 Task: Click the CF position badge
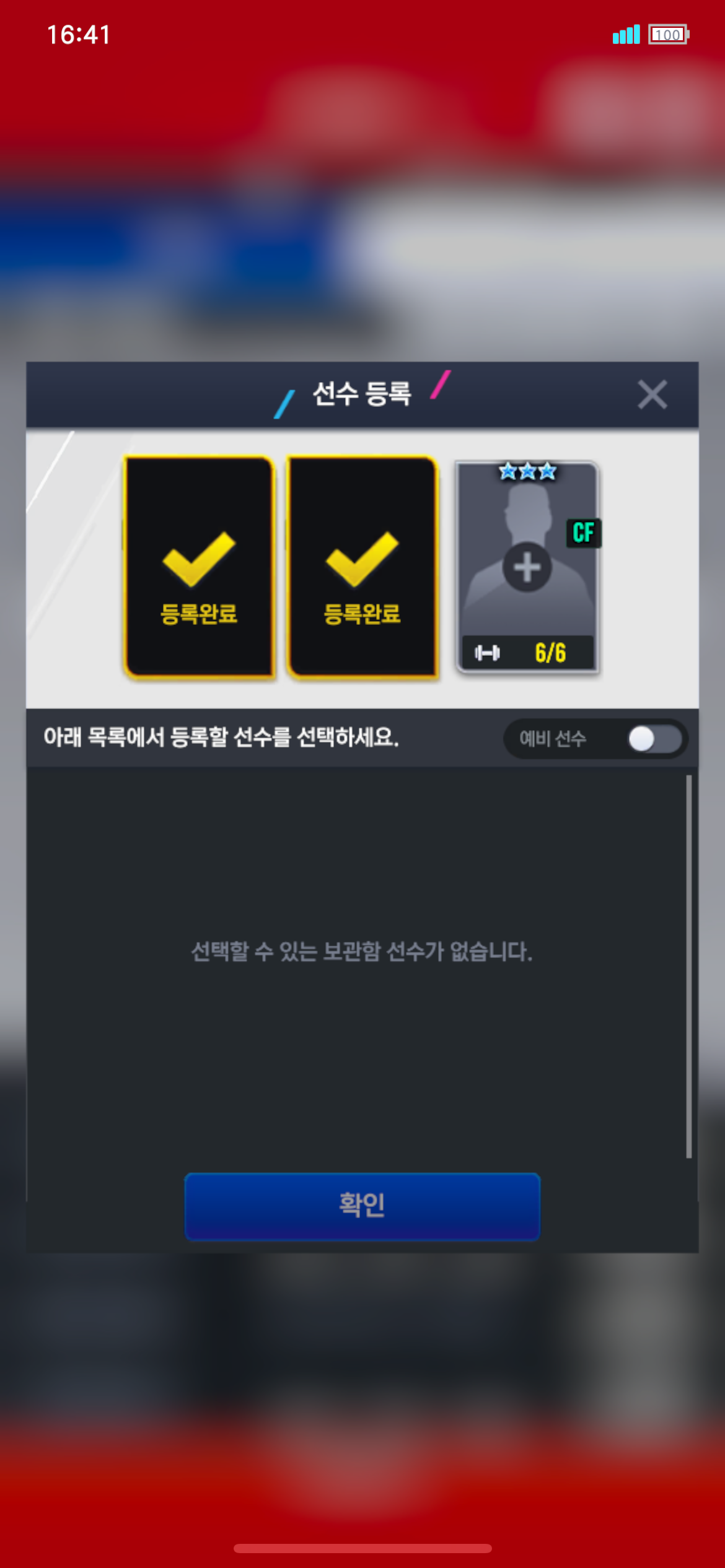[583, 533]
